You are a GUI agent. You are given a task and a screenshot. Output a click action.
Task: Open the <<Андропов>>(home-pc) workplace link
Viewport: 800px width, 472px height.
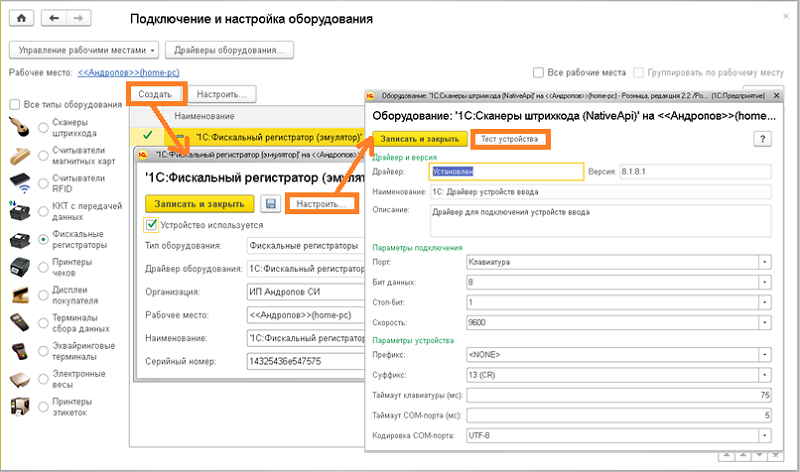(129, 72)
